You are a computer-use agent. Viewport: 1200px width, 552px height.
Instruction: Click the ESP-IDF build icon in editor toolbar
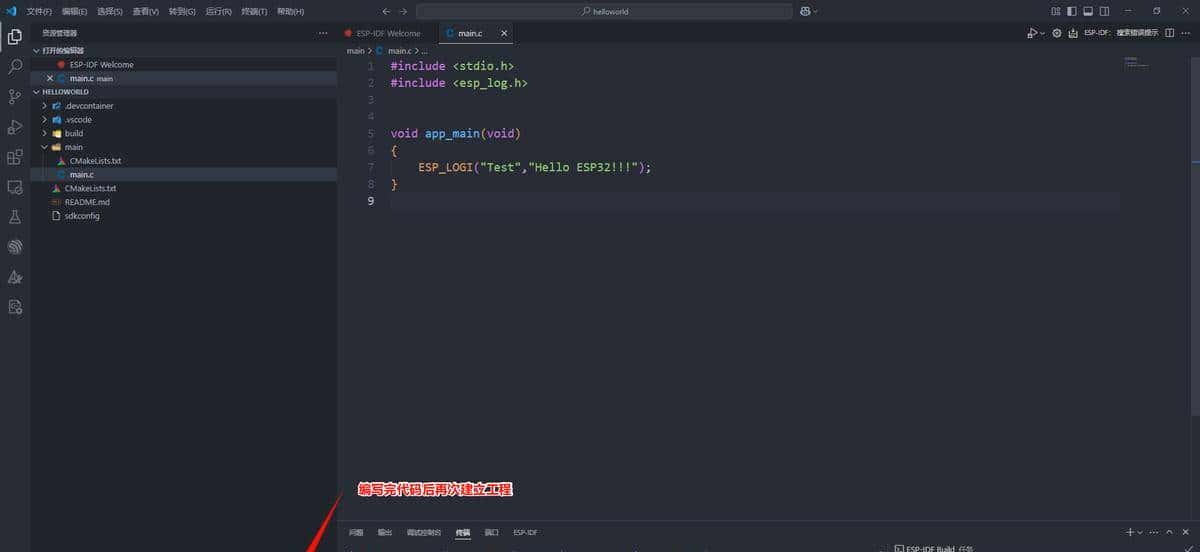(x=1073, y=33)
